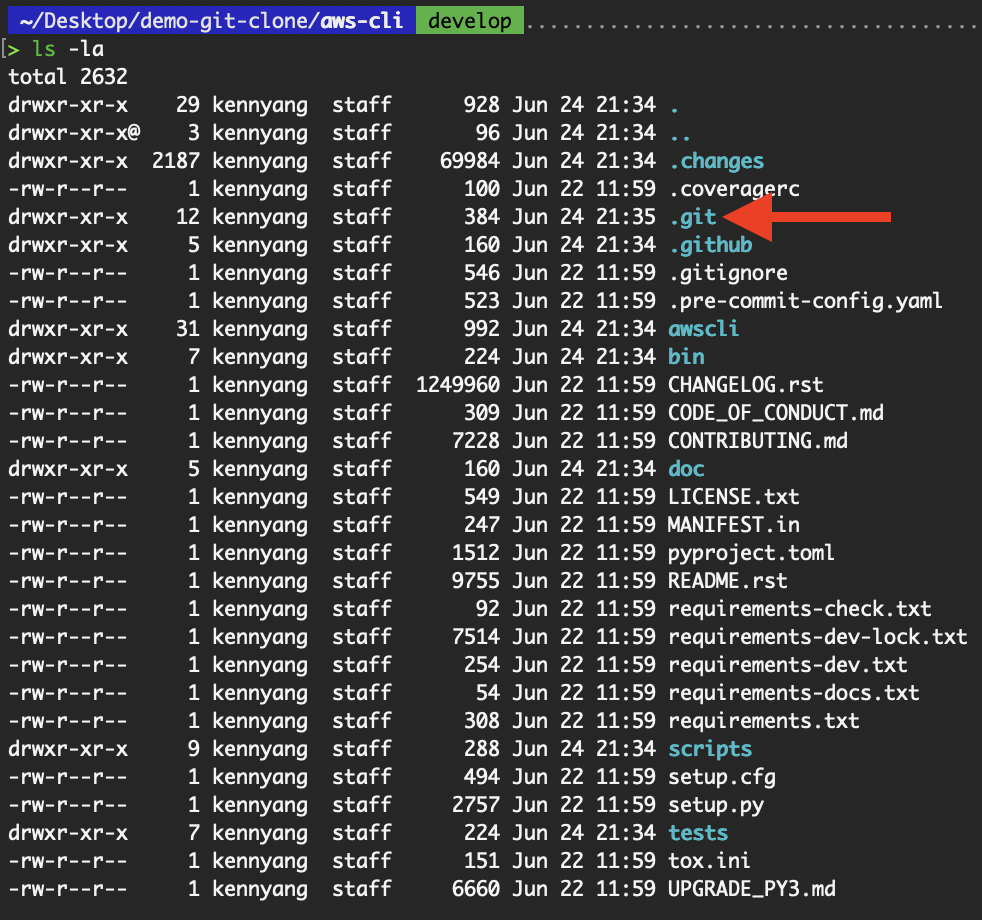Click the 69984 size of .changes
The image size is (982, 920).
pyautogui.click(x=470, y=161)
